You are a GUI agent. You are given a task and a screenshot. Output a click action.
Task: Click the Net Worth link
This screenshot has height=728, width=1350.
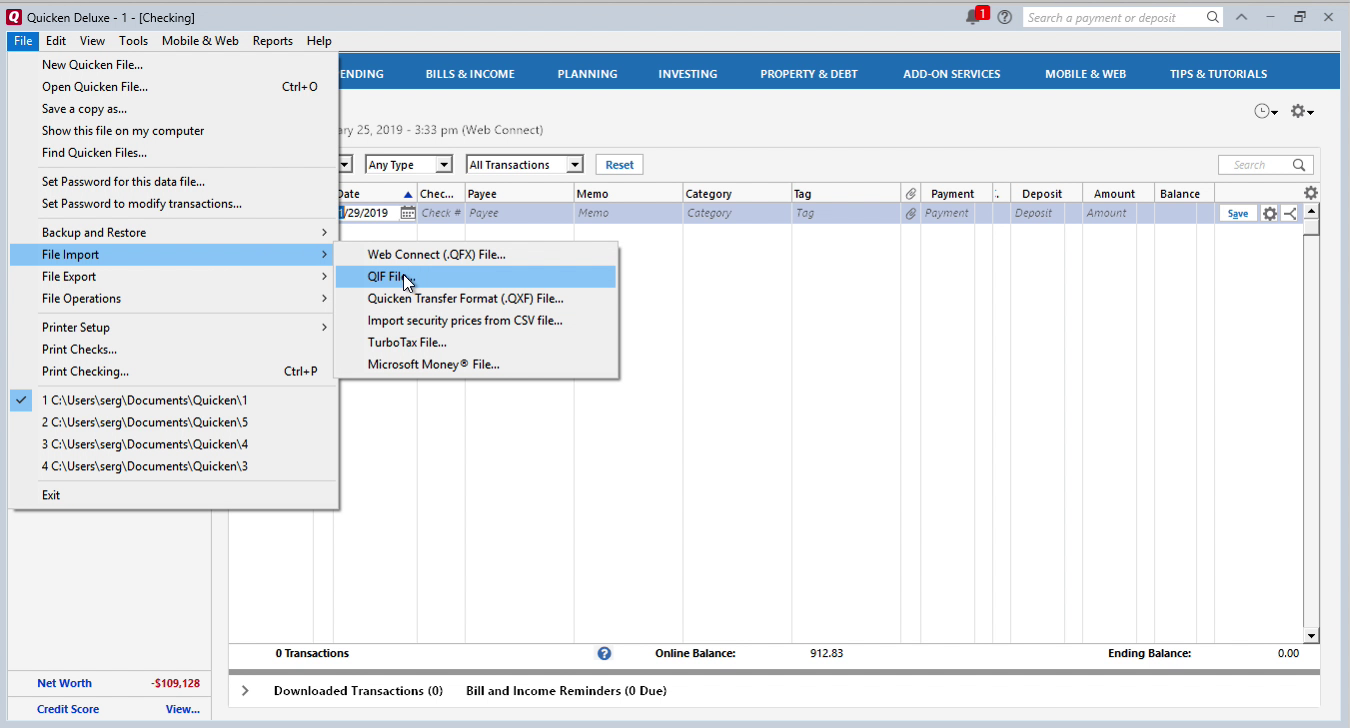[x=64, y=683]
